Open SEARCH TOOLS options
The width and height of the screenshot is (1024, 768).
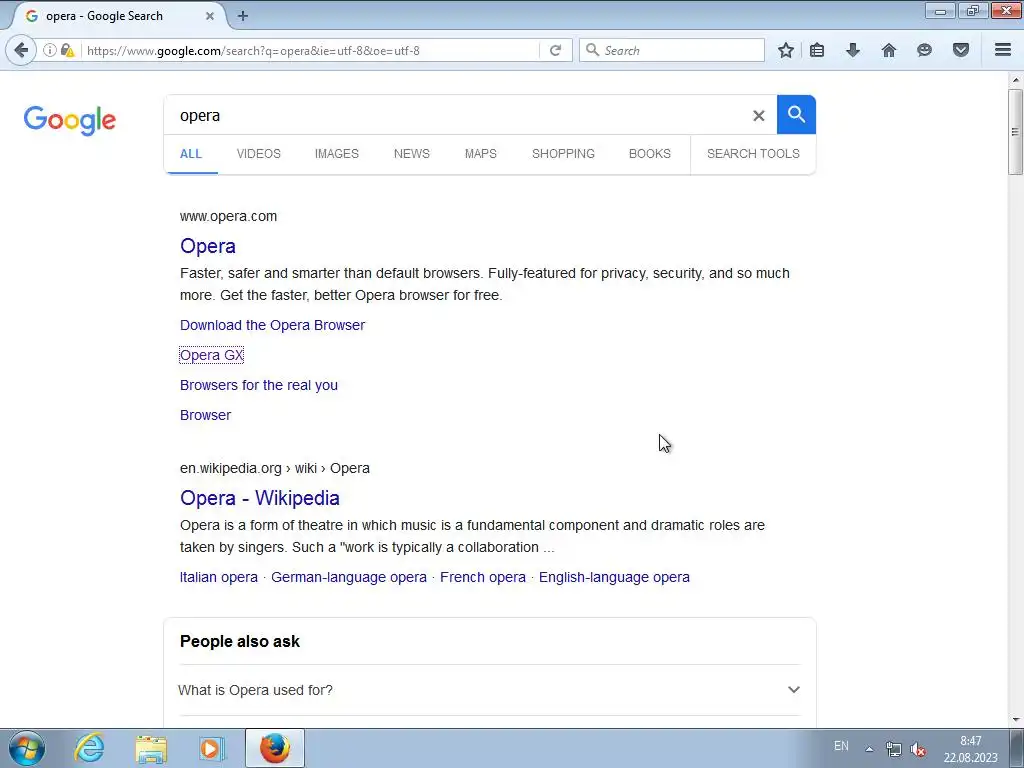(x=753, y=154)
